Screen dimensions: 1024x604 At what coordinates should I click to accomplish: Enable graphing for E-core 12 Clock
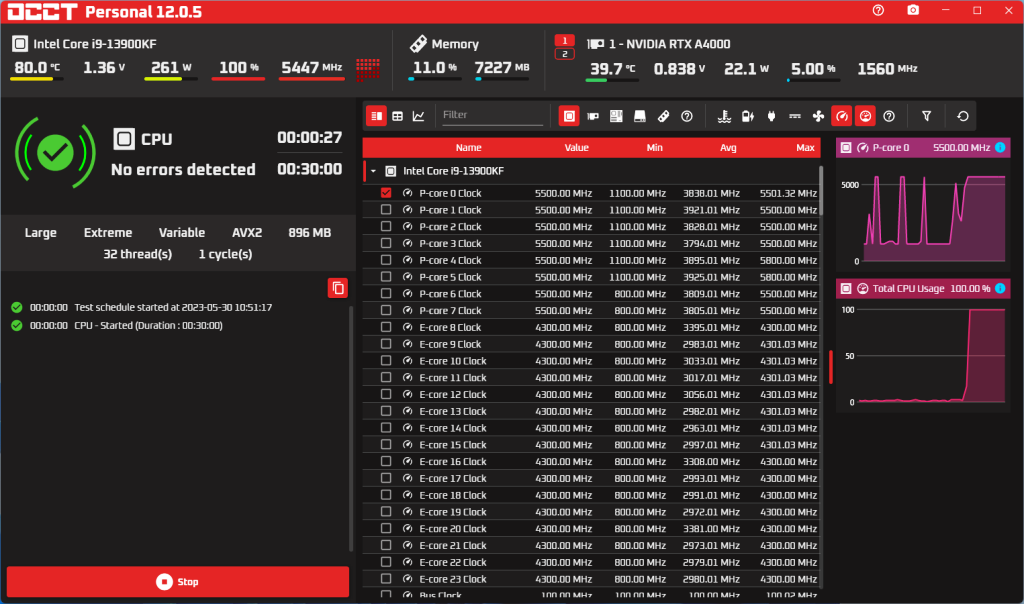386,394
